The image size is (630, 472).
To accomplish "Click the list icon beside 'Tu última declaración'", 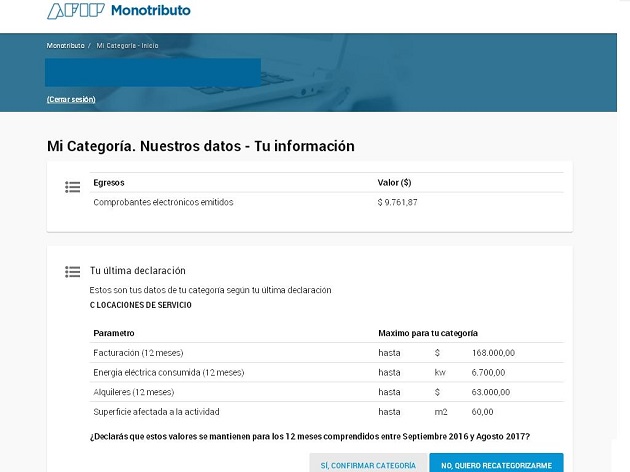I will 72,271.
